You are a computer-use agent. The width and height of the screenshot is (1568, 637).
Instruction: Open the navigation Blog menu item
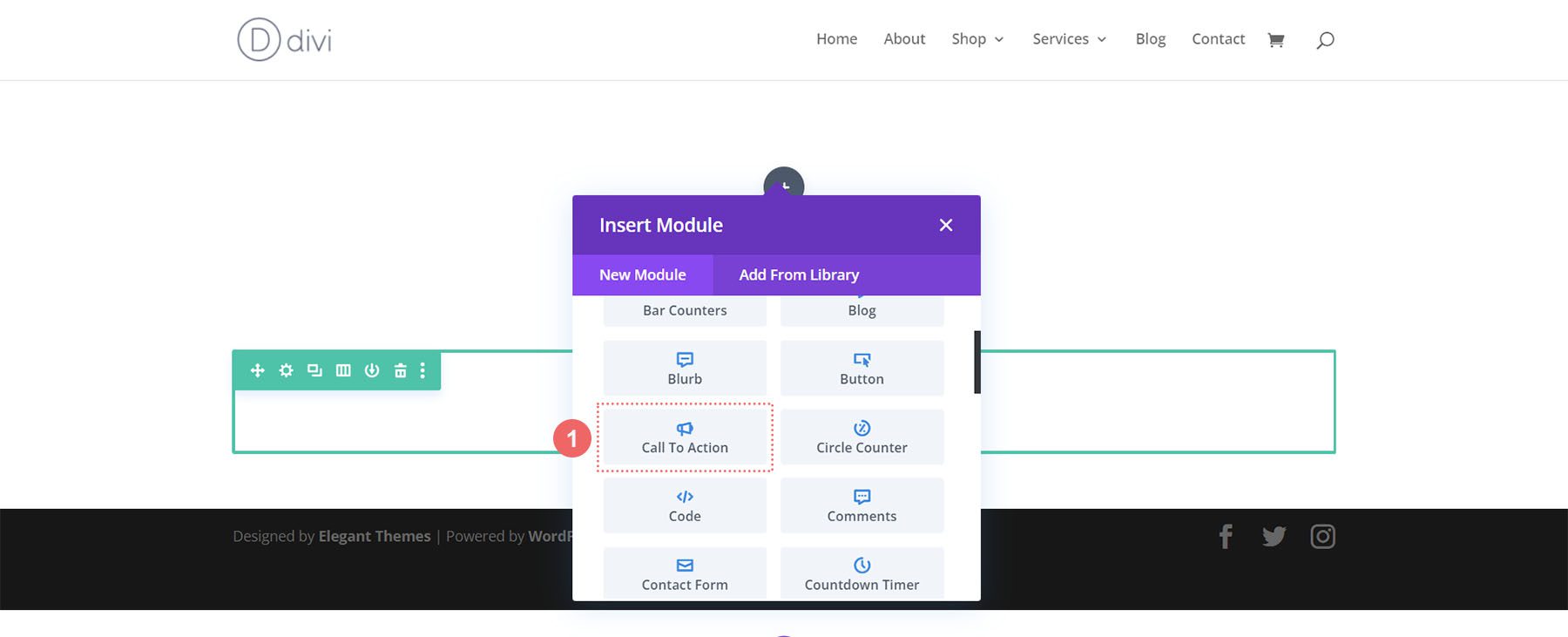coord(1150,39)
